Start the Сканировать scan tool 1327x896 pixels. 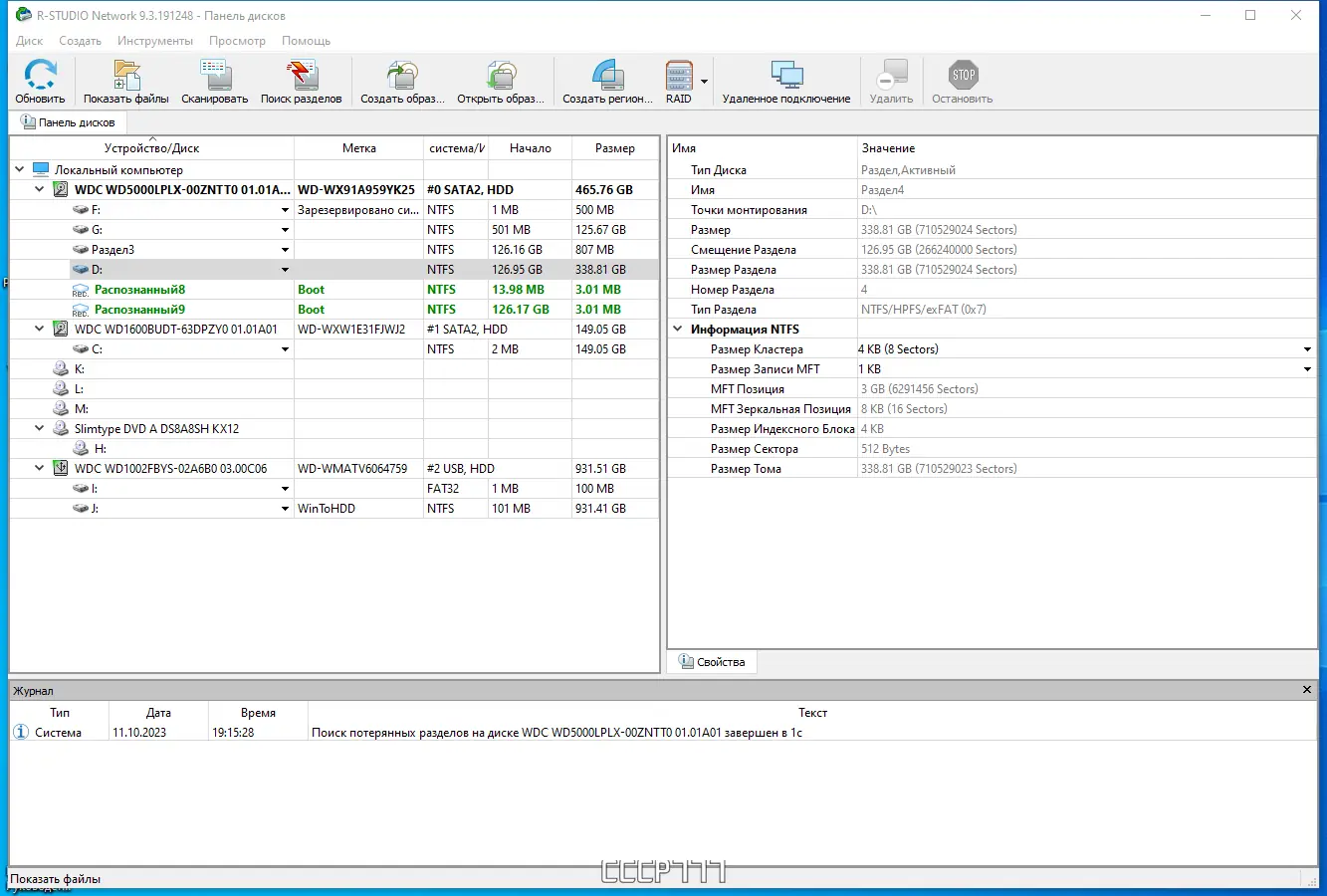pos(215,76)
